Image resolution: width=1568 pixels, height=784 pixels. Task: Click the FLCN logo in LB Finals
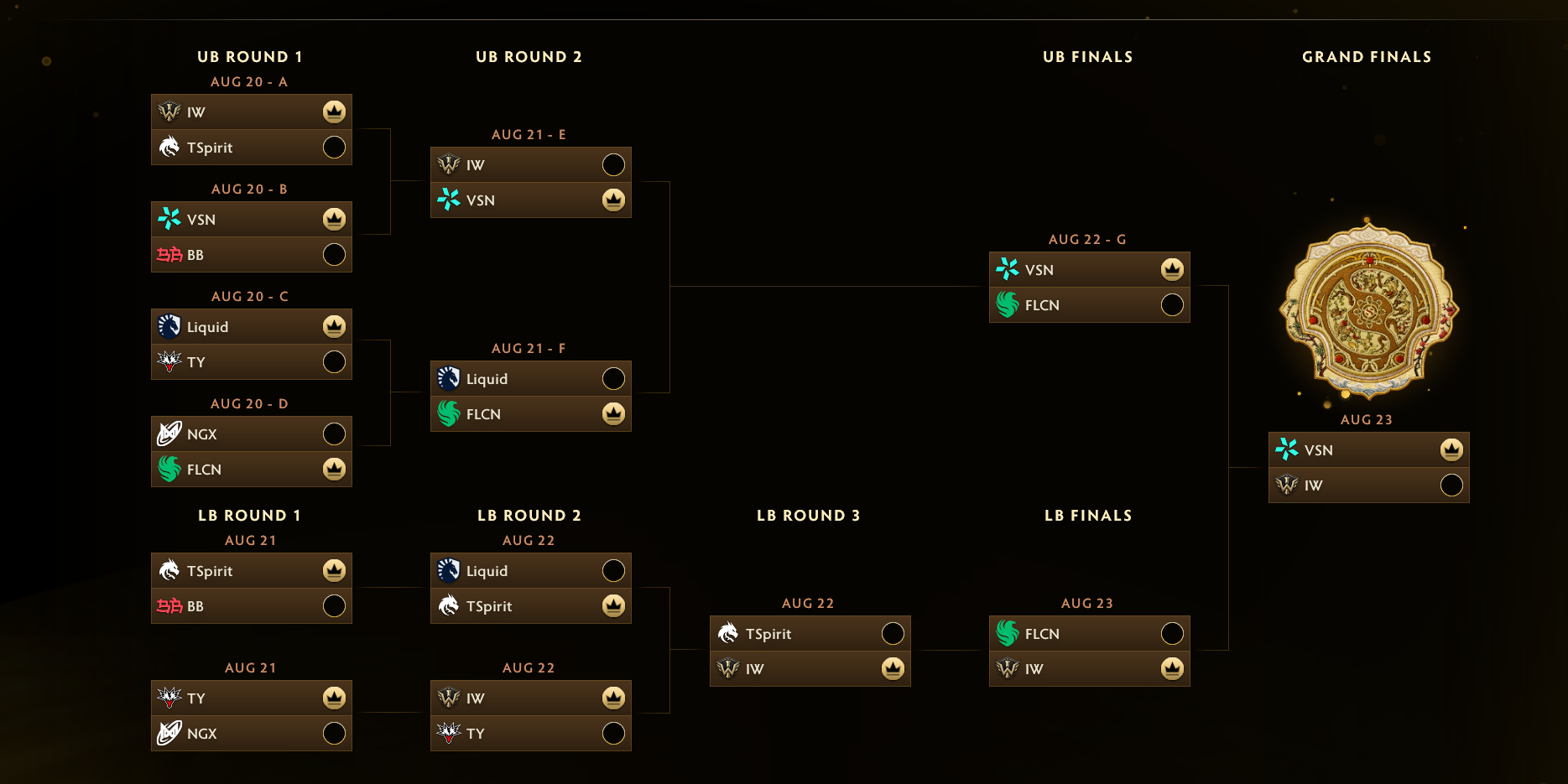click(1008, 633)
